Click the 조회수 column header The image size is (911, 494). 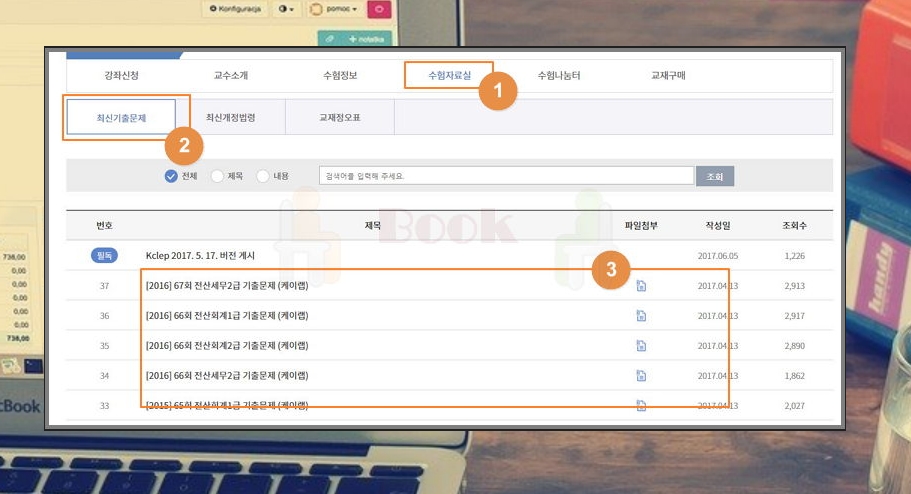click(794, 225)
